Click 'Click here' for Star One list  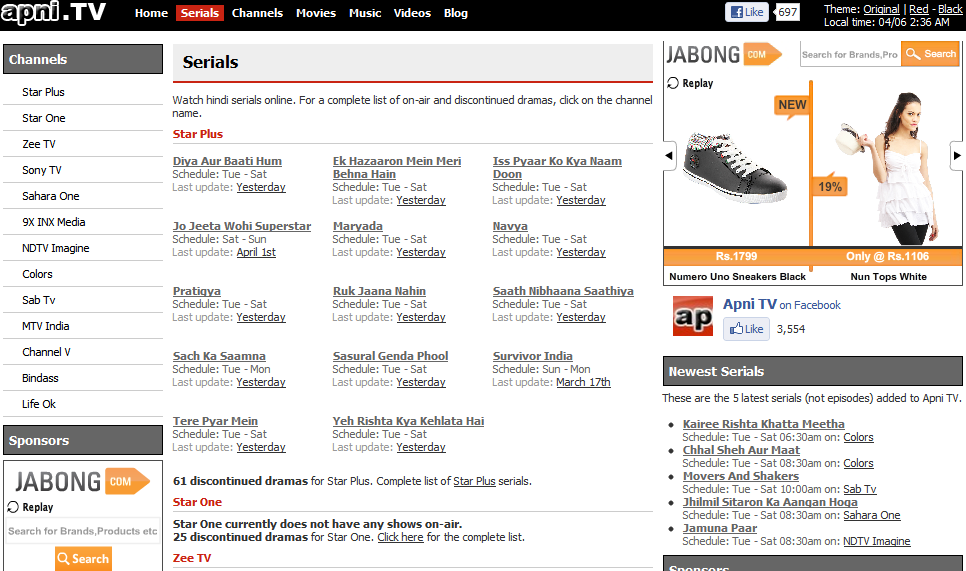(400, 537)
